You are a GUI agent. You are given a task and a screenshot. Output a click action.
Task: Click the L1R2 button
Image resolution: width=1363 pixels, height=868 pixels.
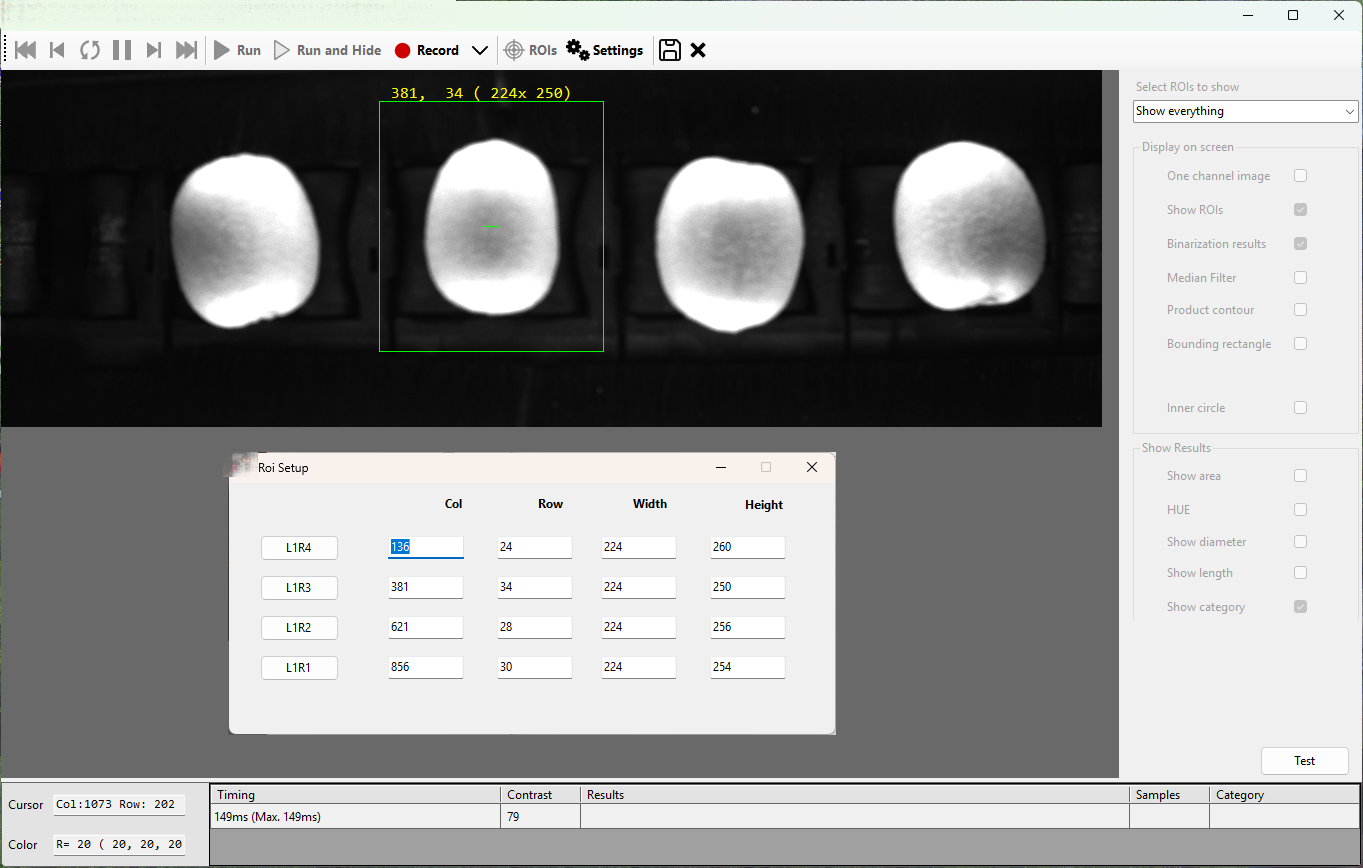tap(299, 628)
